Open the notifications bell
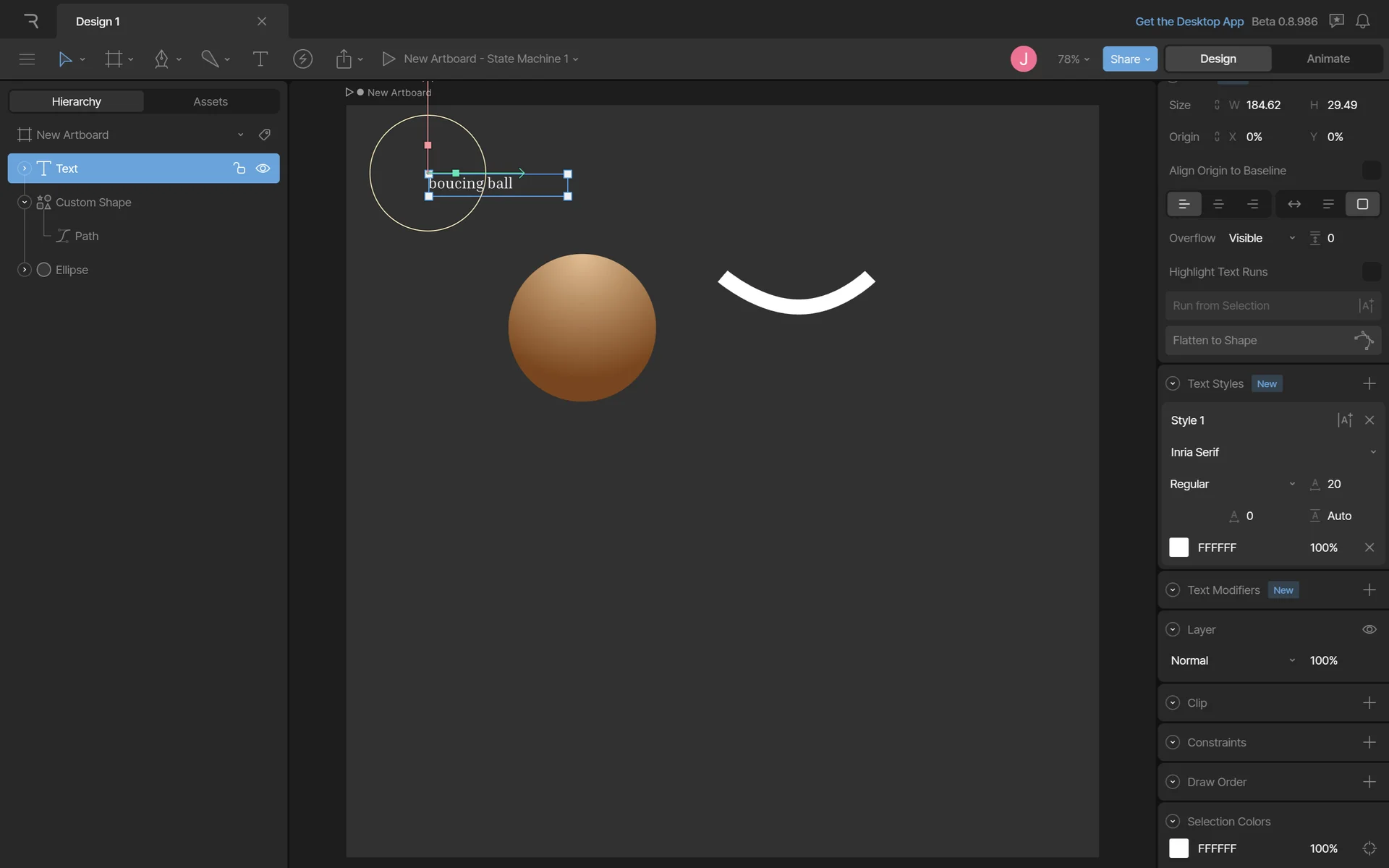The height and width of the screenshot is (868, 1389). pos(1362,21)
